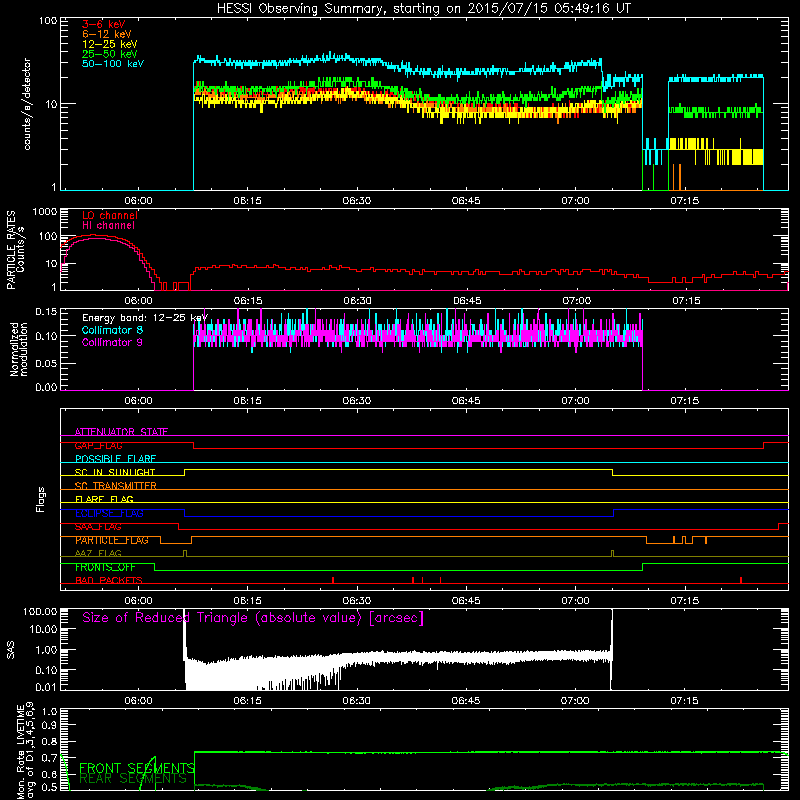800x800 pixels.
Task: Click the LO channel legend label
Action: 110,215
